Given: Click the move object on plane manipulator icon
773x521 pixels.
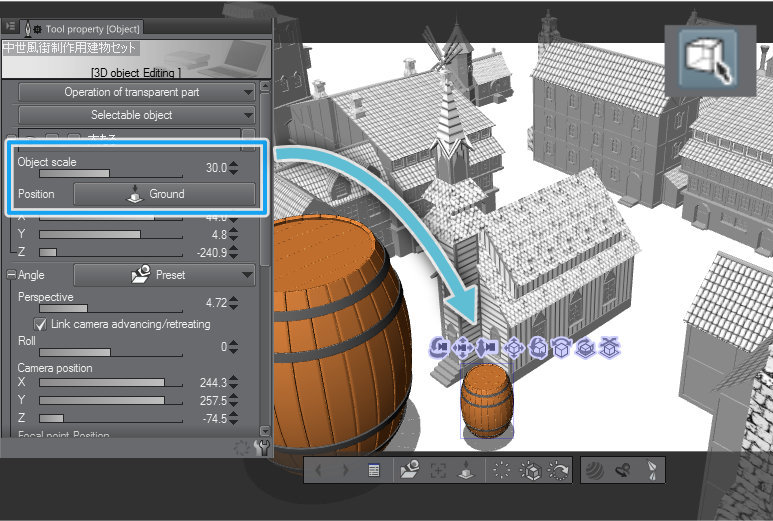Looking at the screenshot, I should click(x=514, y=347).
